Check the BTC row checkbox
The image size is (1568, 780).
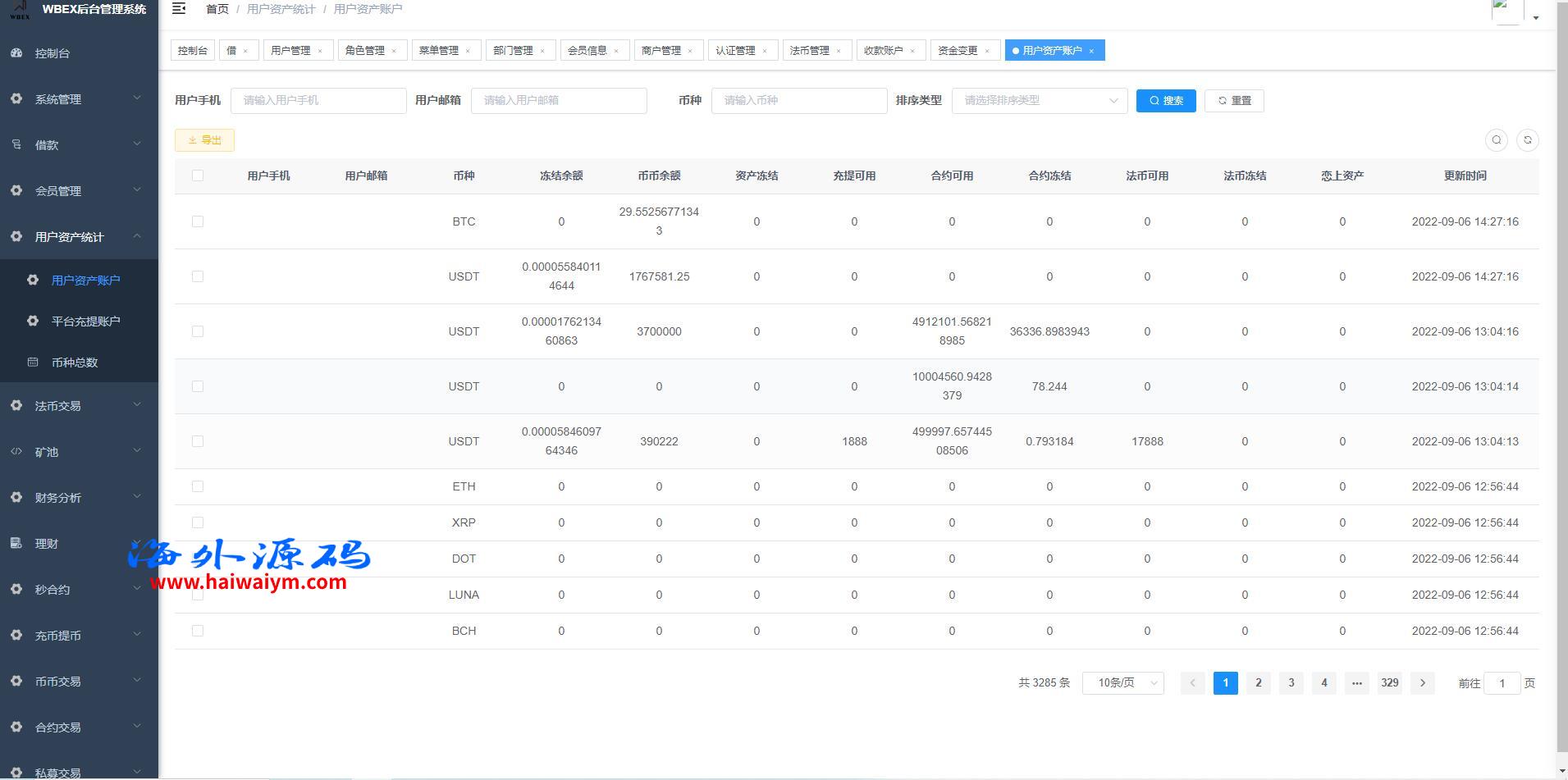pos(198,221)
